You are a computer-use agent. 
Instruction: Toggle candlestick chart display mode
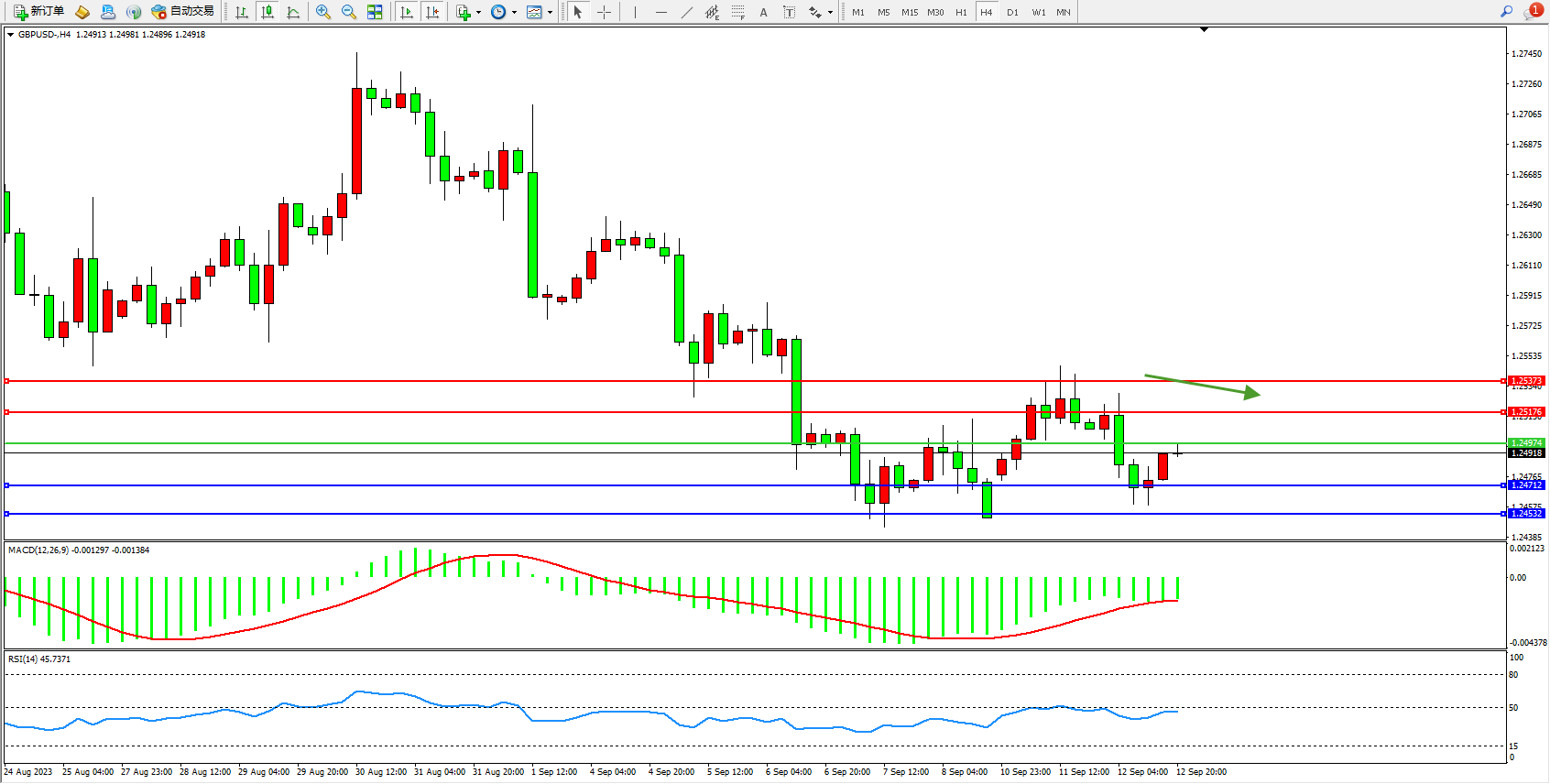coord(267,12)
